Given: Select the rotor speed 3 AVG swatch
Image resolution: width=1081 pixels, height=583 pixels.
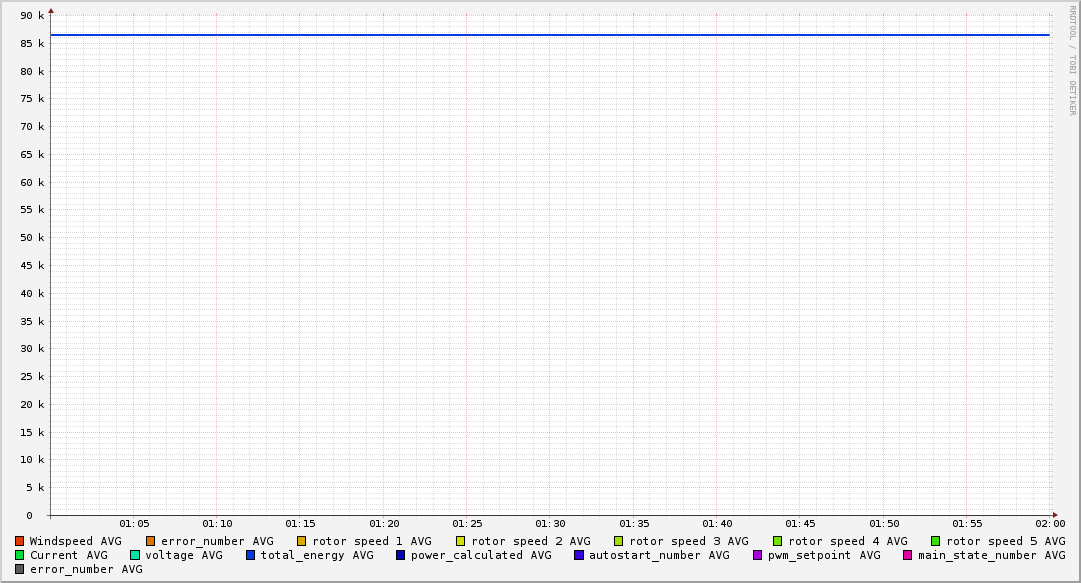Looking at the screenshot, I should point(619,541).
